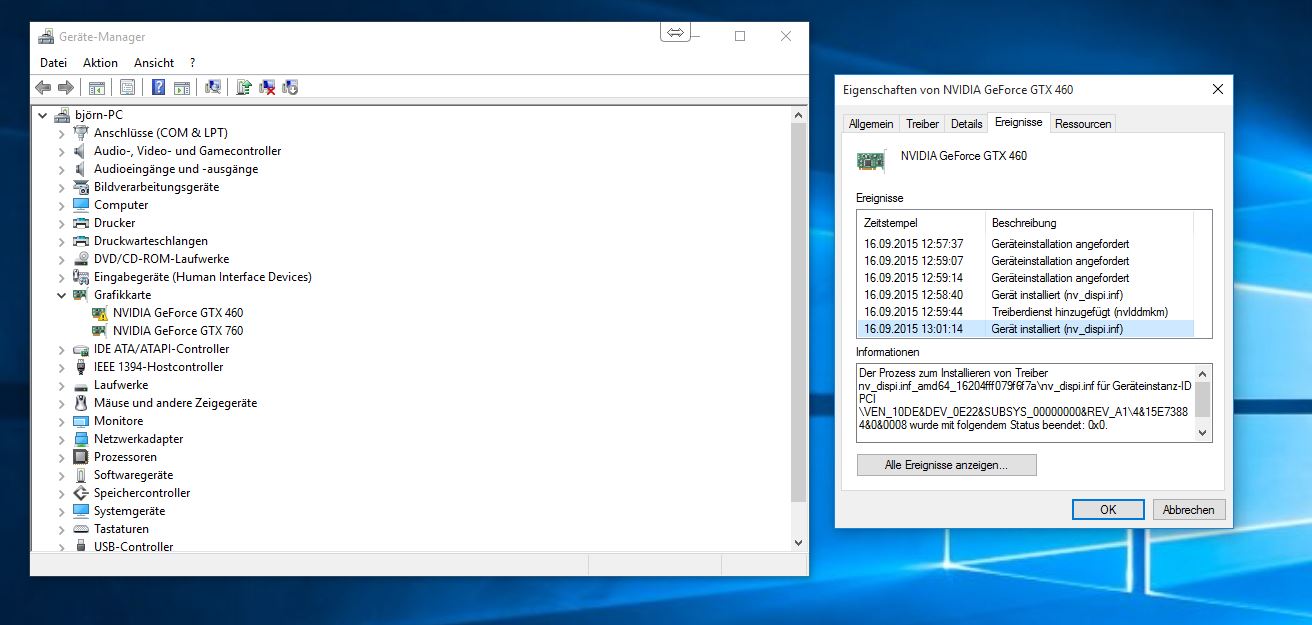Click the graphics card image in properties dialog
The image size is (1312, 625).
tap(871, 160)
